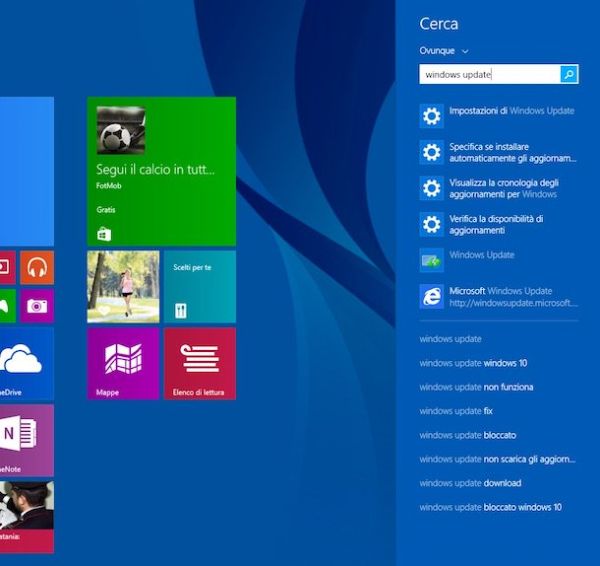
Task: Click gear icon beside Specifica se installare
Action: (x=432, y=152)
